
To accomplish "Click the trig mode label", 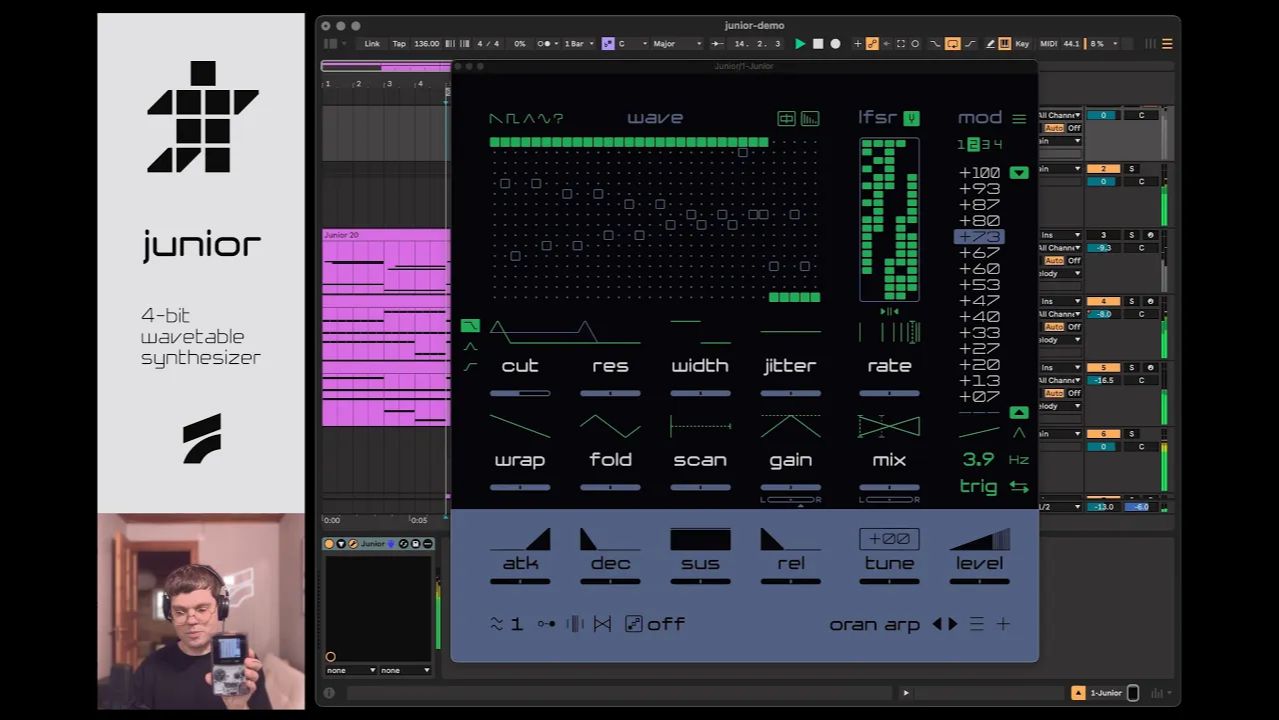I will click(978, 487).
